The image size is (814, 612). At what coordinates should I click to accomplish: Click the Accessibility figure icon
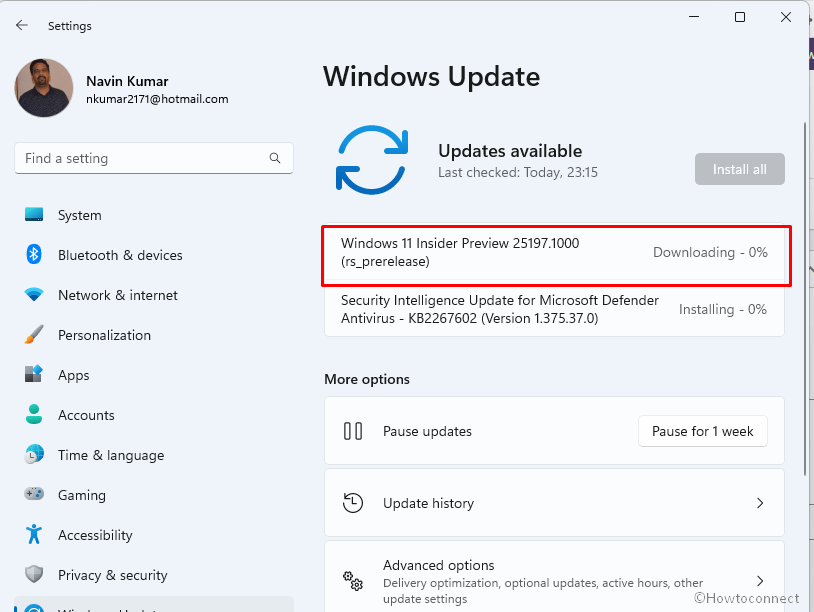click(x=34, y=534)
